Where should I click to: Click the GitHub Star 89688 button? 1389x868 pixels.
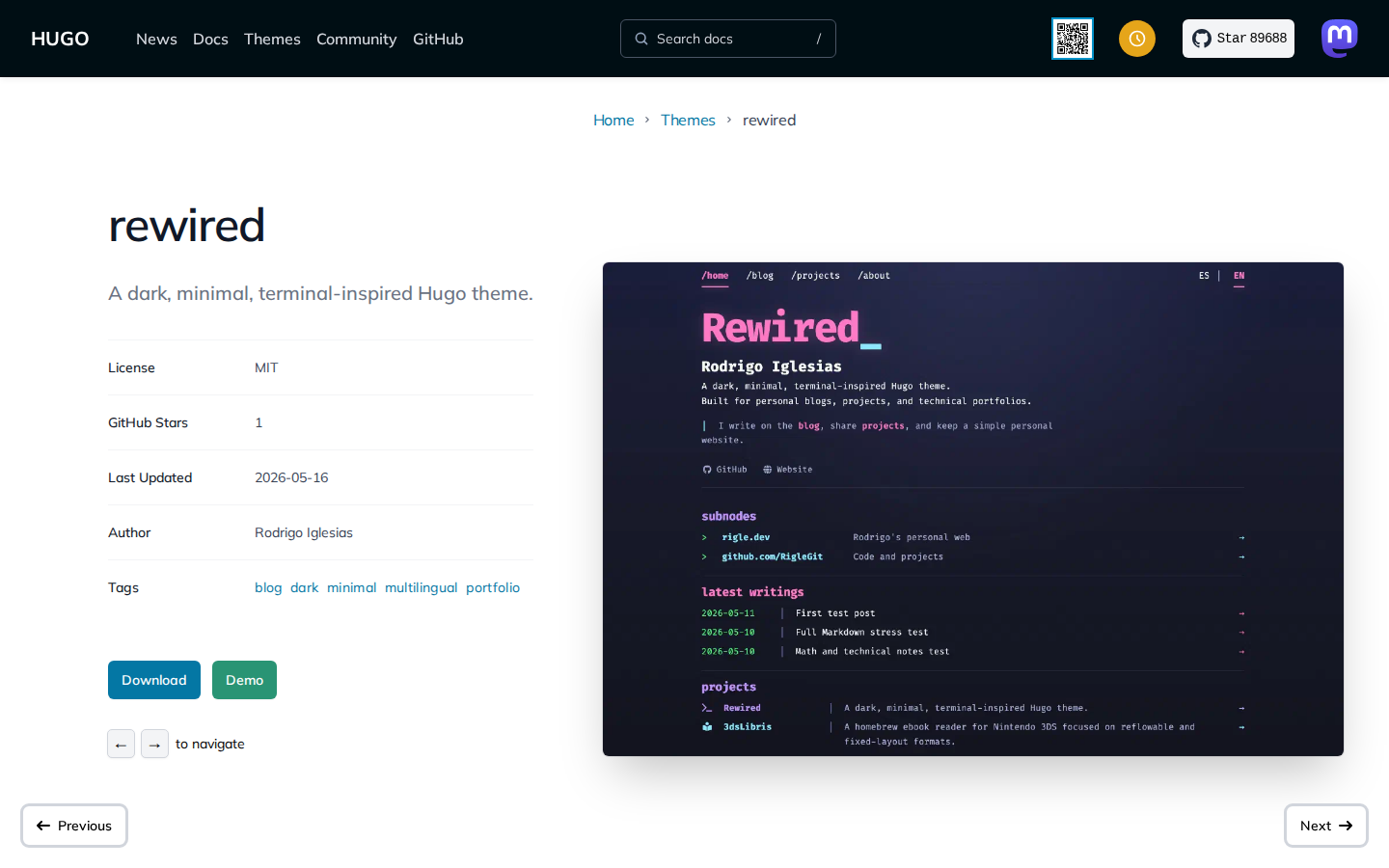pos(1239,39)
